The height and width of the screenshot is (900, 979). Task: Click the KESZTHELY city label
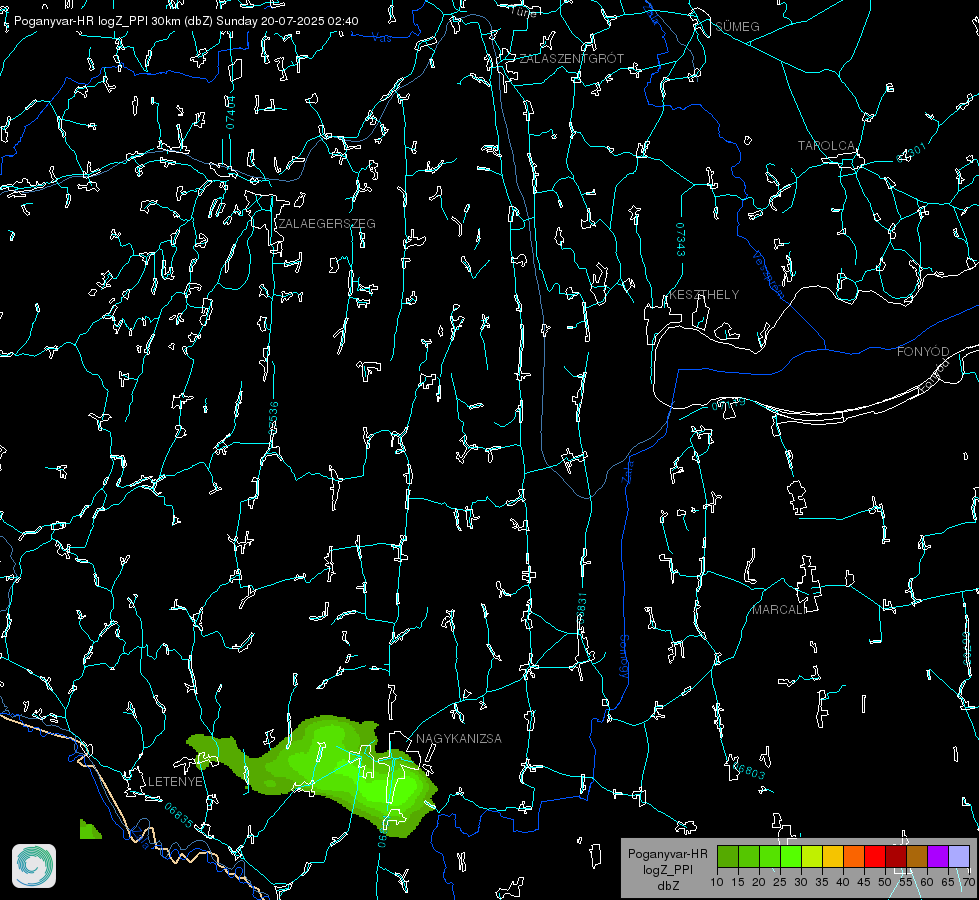point(704,295)
